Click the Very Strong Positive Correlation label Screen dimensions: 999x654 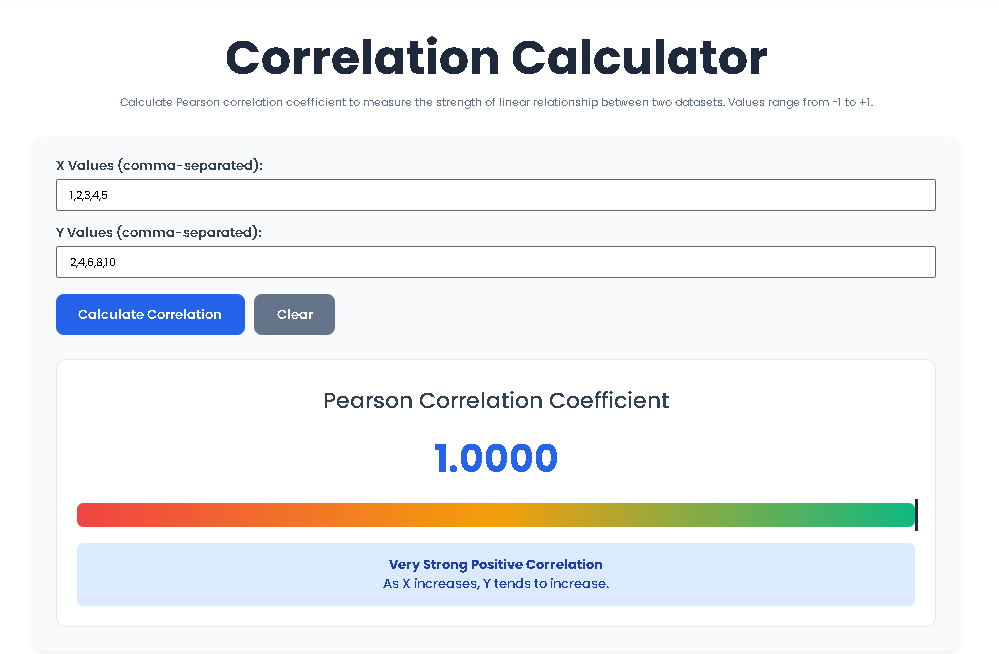coord(496,564)
